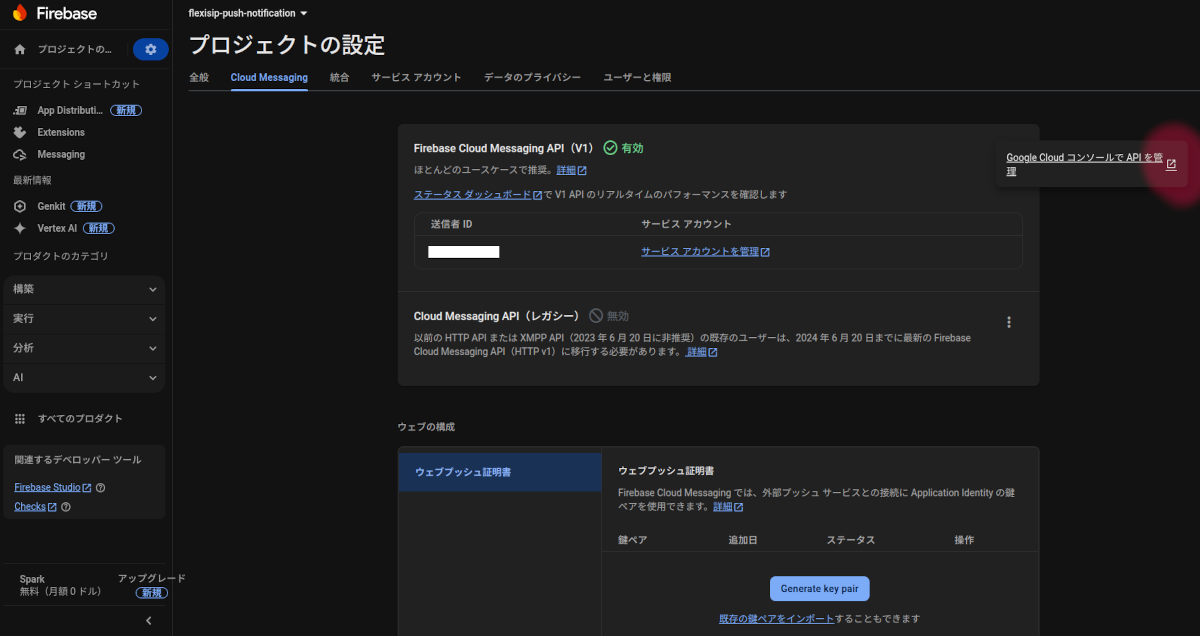Open legacy Cloud Messaging API three-dot menu
This screenshot has height=636, width=1200.
pyautogui.click(x=1008, y=322)
